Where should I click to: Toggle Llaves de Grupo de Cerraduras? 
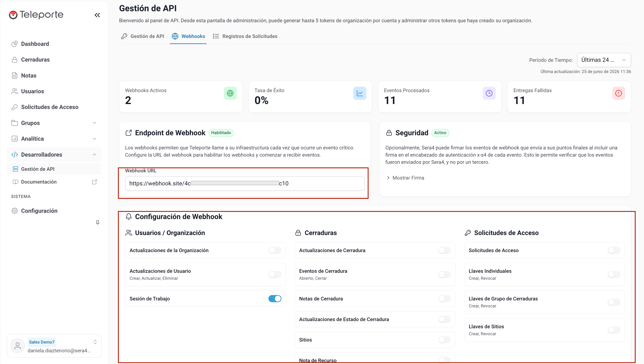(614, 302)
